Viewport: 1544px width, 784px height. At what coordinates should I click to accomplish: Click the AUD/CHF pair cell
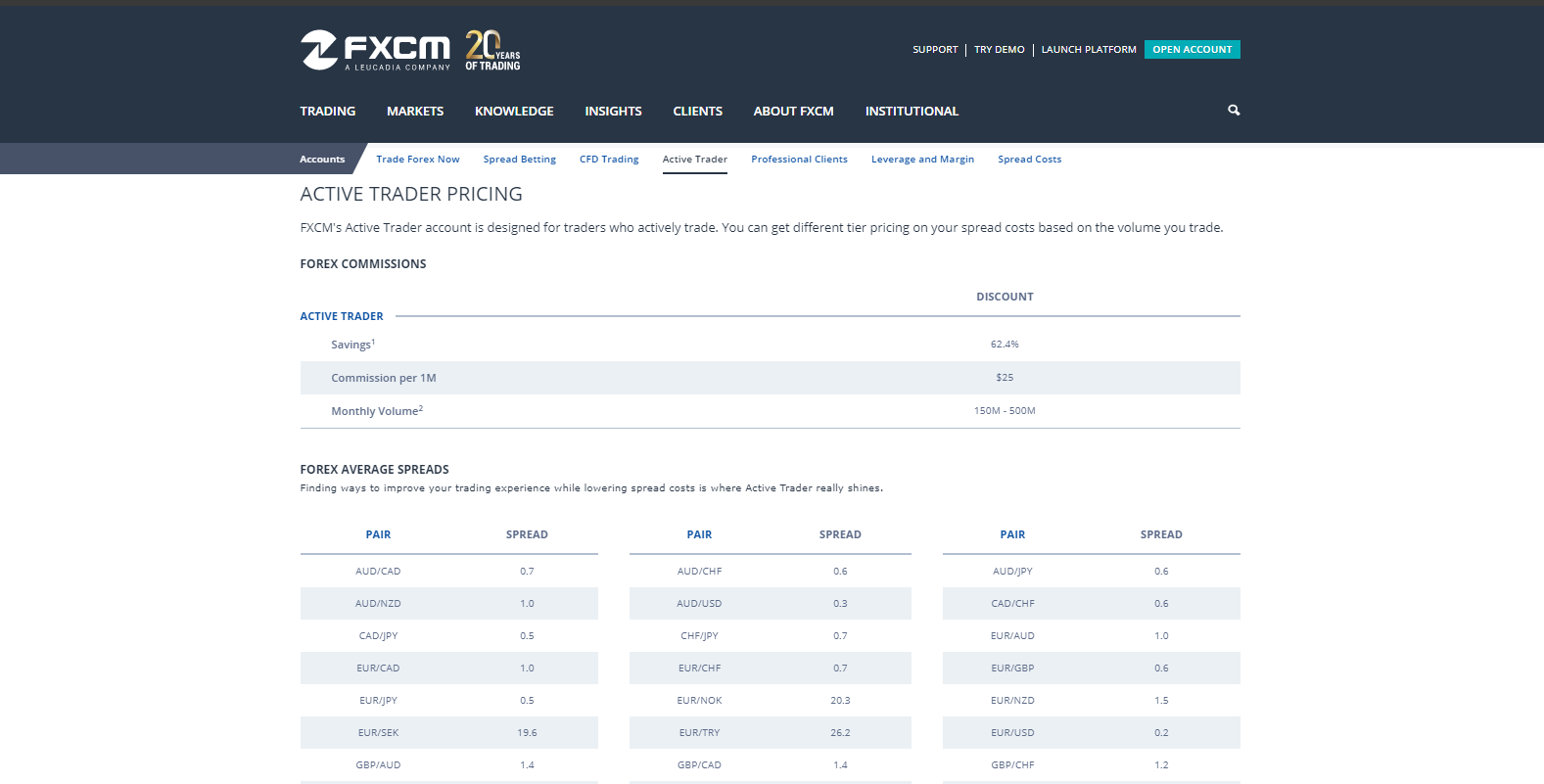pyautogui.click(x=699, y=572)
